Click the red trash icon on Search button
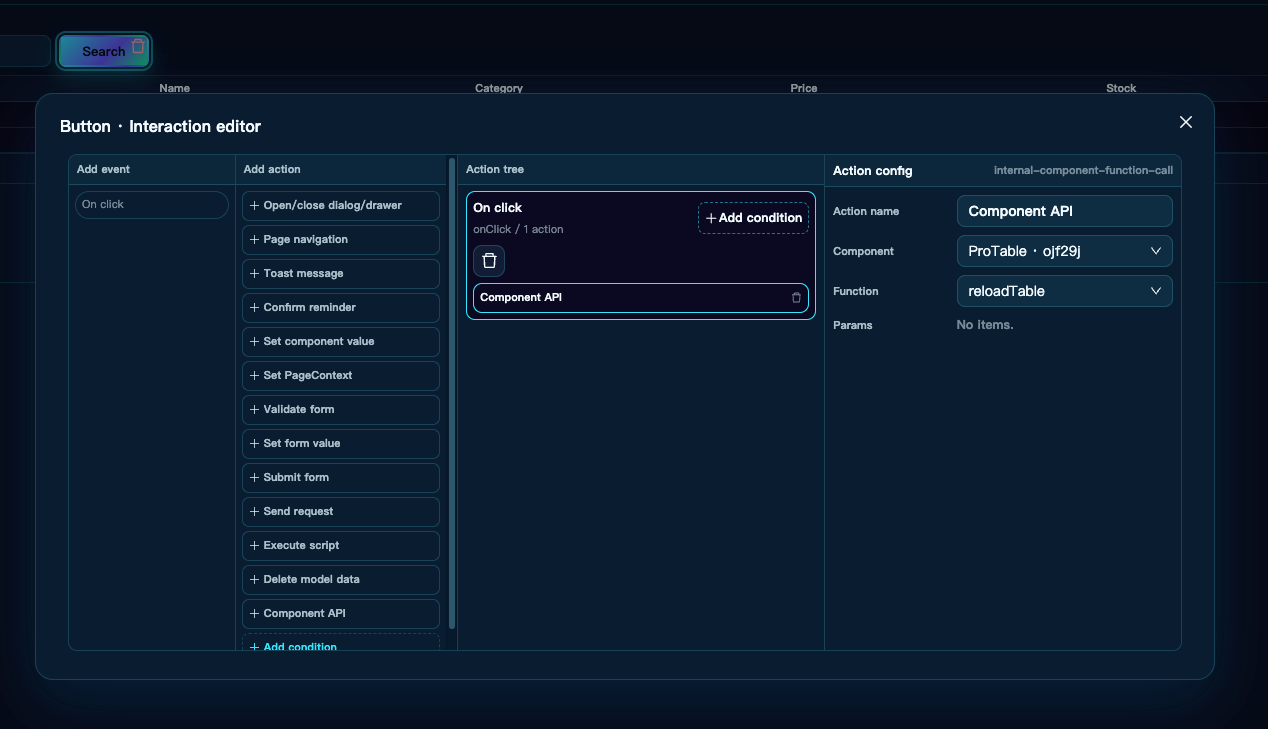This screenshot has height=729, width=1268. 138,46
